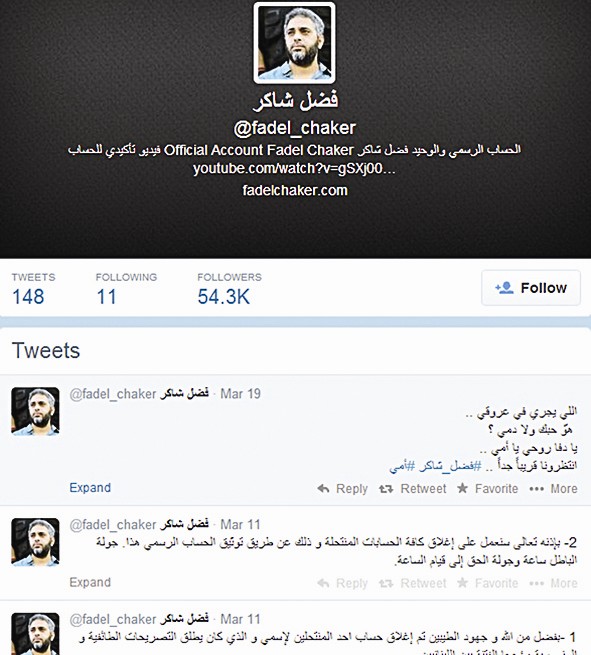Expand the tweet numbered 2 from Mar 11
The image size is (591, 655).
click(x=90, y=582)
